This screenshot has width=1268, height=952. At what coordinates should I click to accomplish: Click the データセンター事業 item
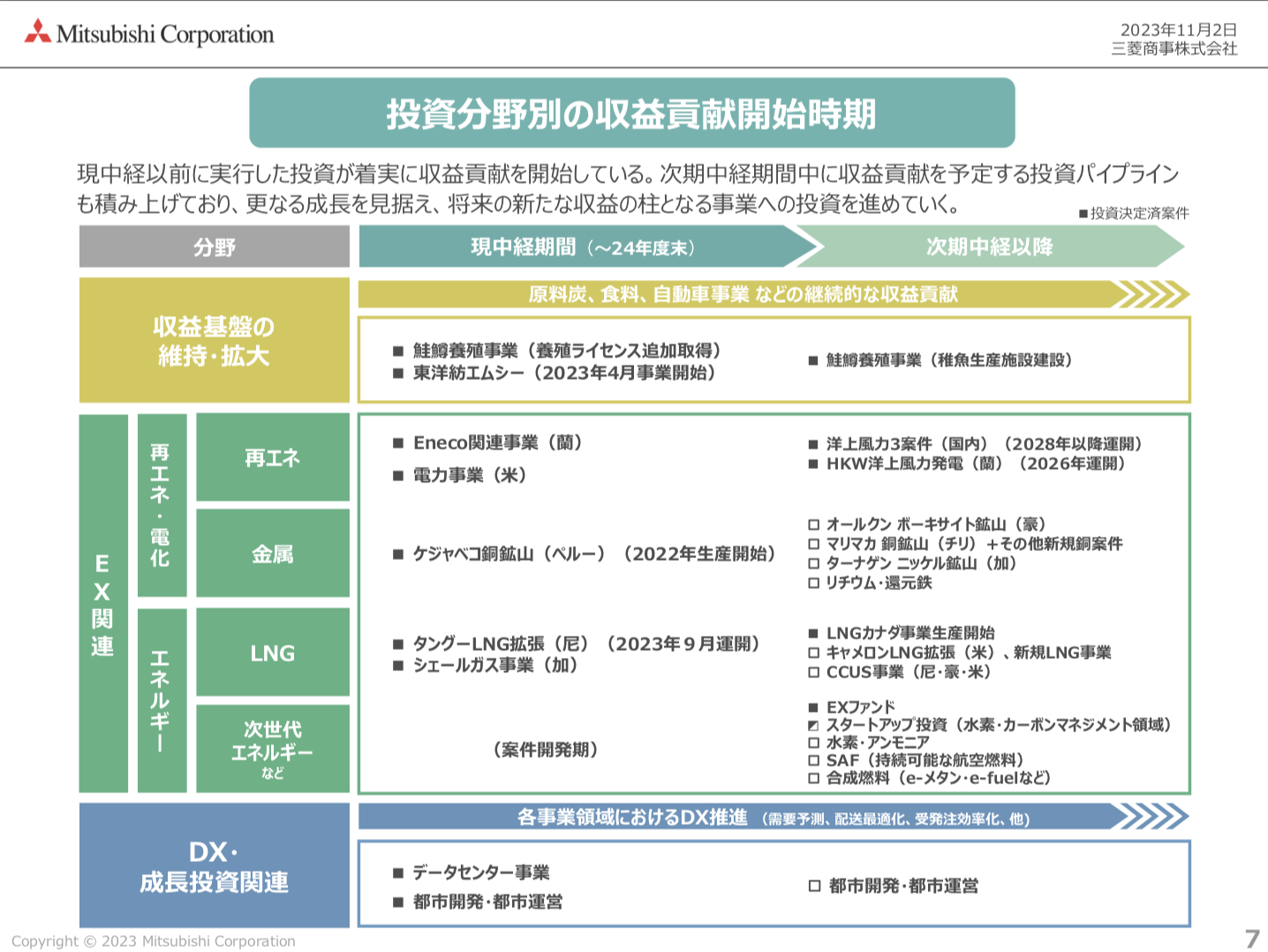(x=481, y=873)
